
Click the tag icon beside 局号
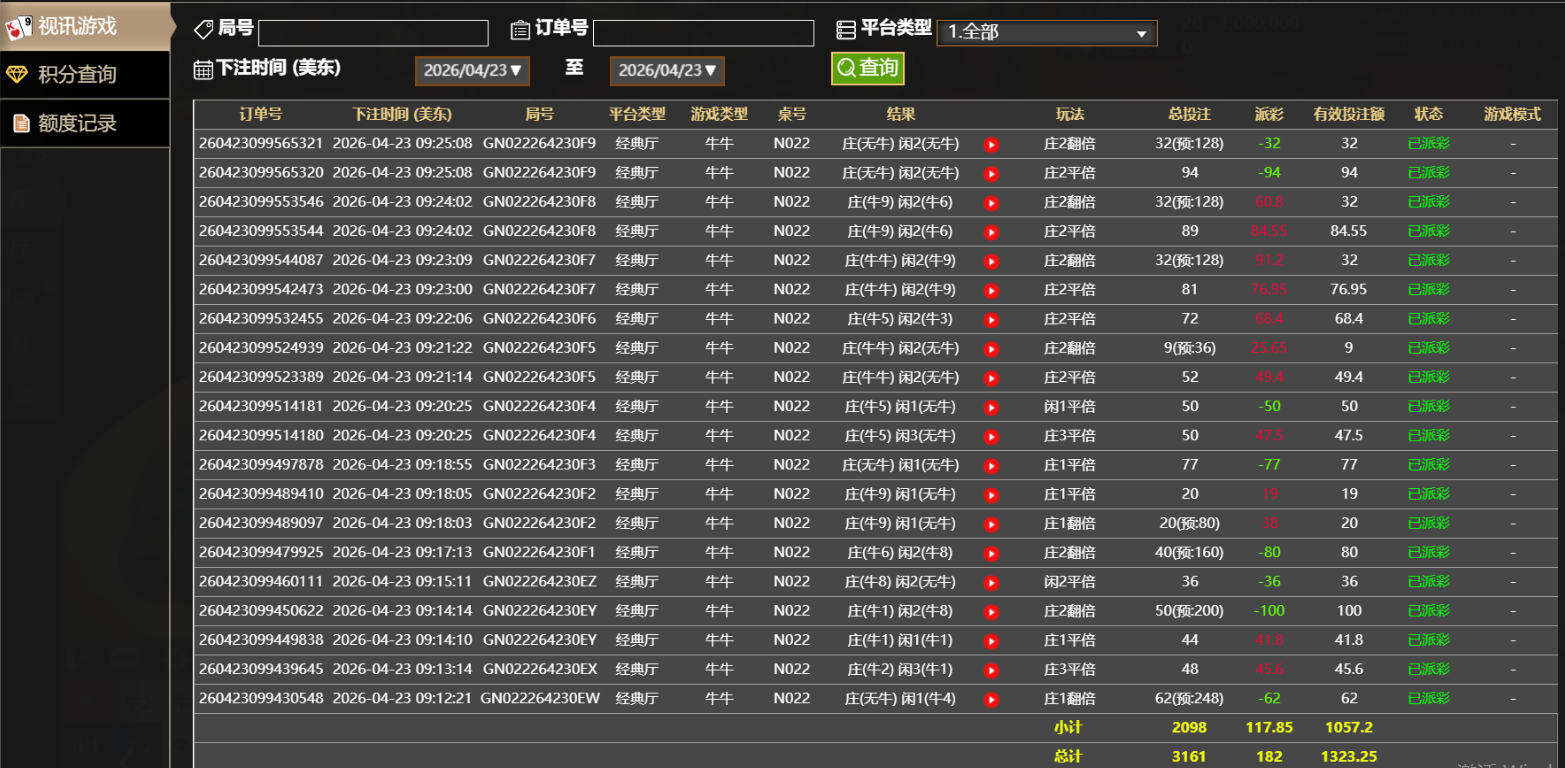[203, 30]
